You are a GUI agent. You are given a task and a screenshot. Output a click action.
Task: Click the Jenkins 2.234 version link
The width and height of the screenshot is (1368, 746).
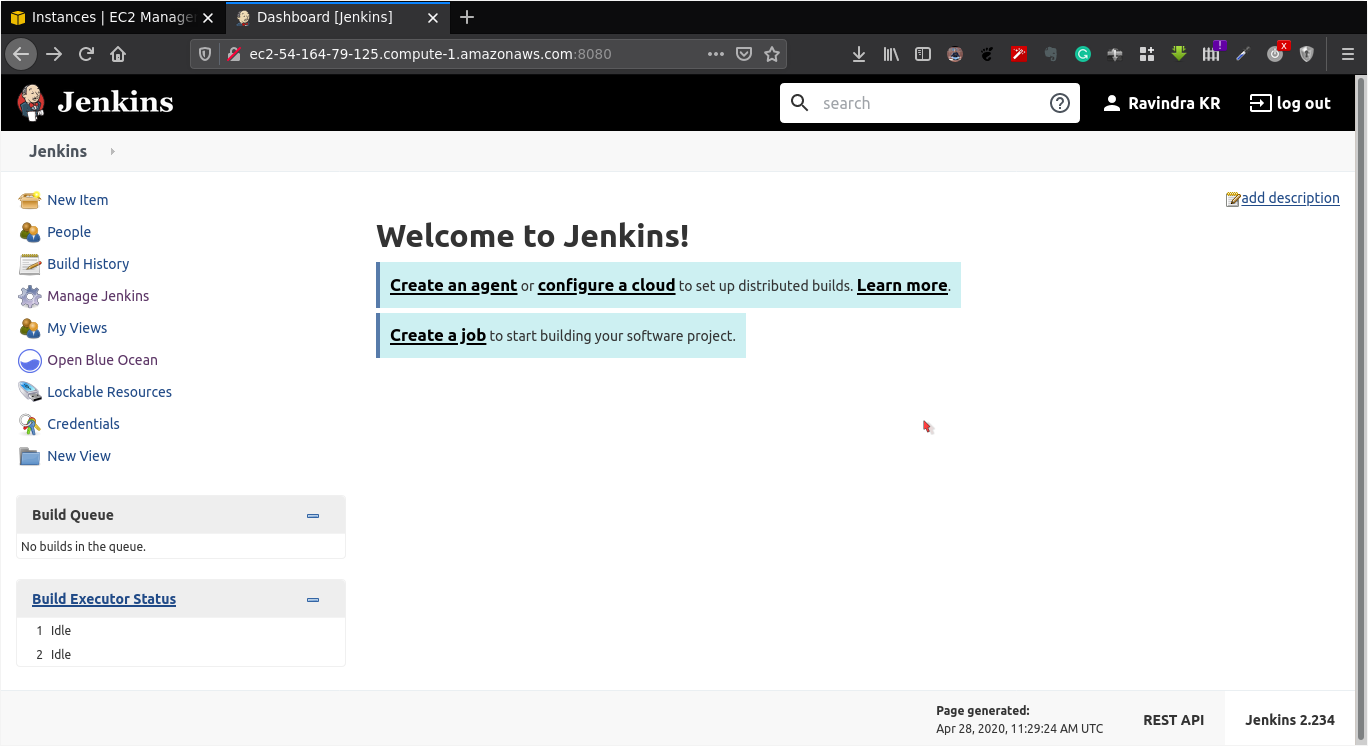(1290, 720)
